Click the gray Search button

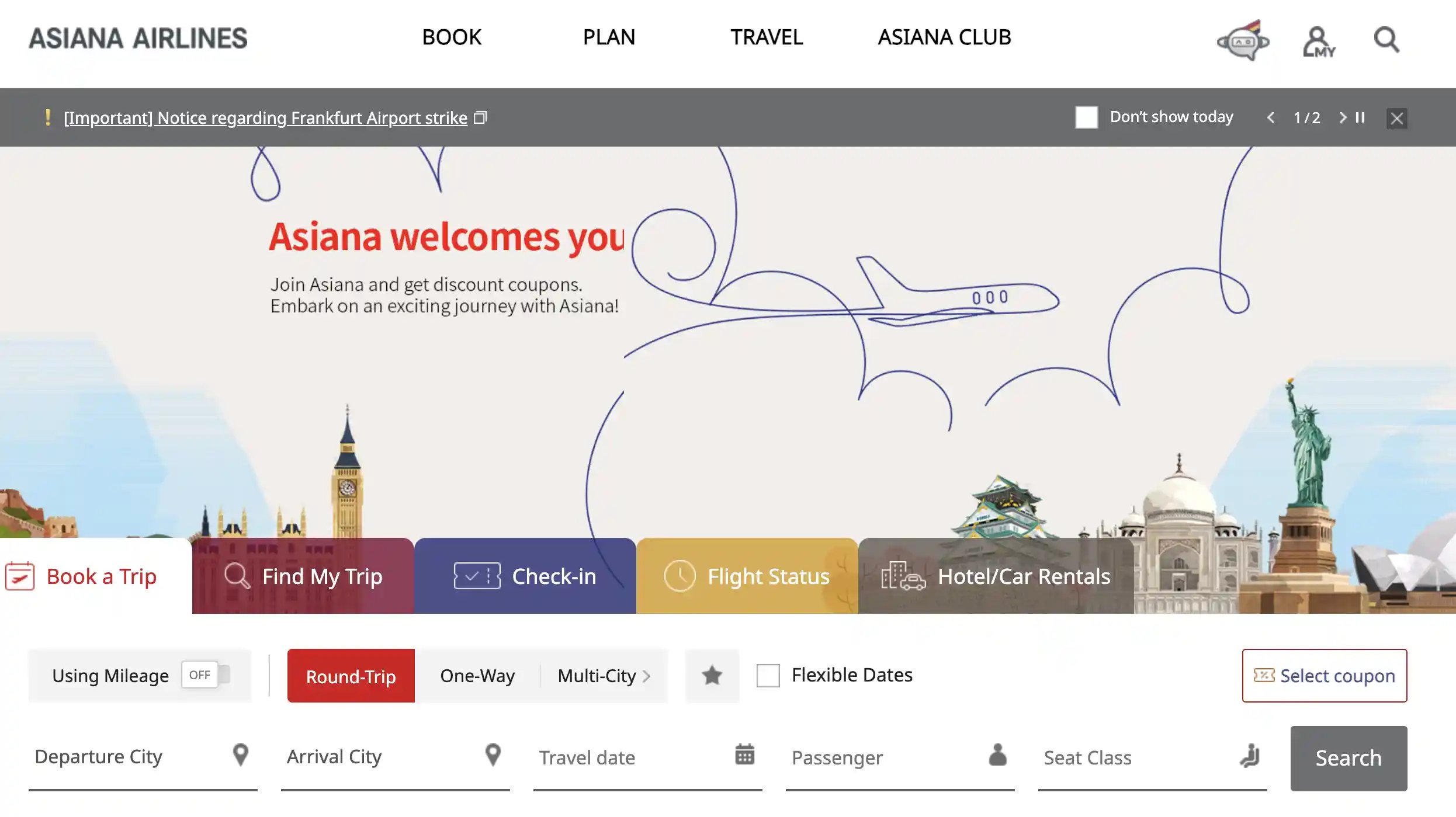point(1348,758)
